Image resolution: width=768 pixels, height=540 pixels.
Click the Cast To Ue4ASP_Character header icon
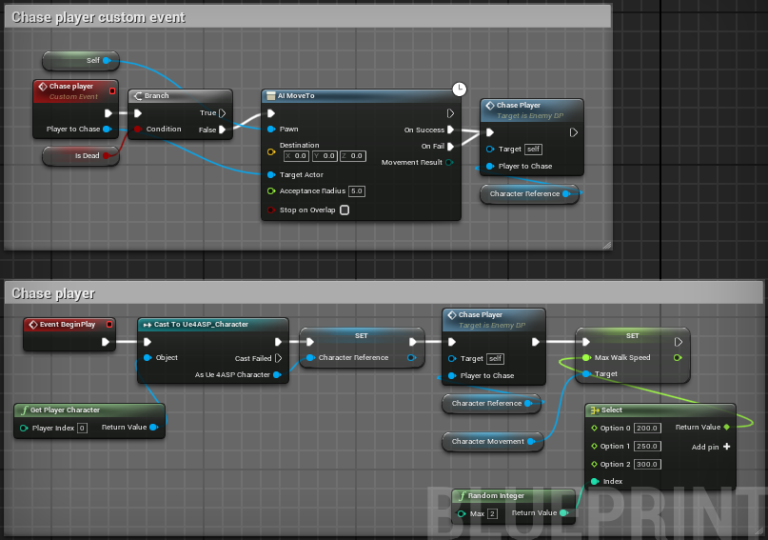(146, 324)
